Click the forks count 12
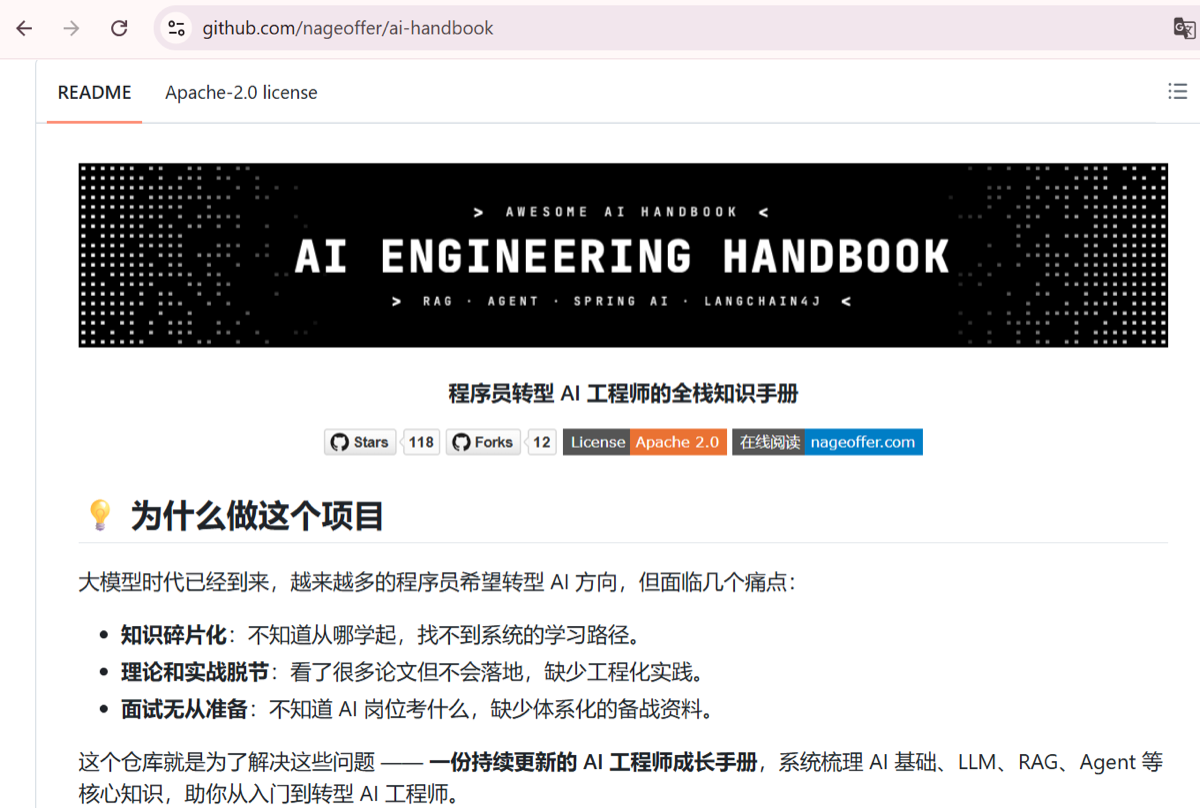The image size is (1200, 808). [541, 442]
